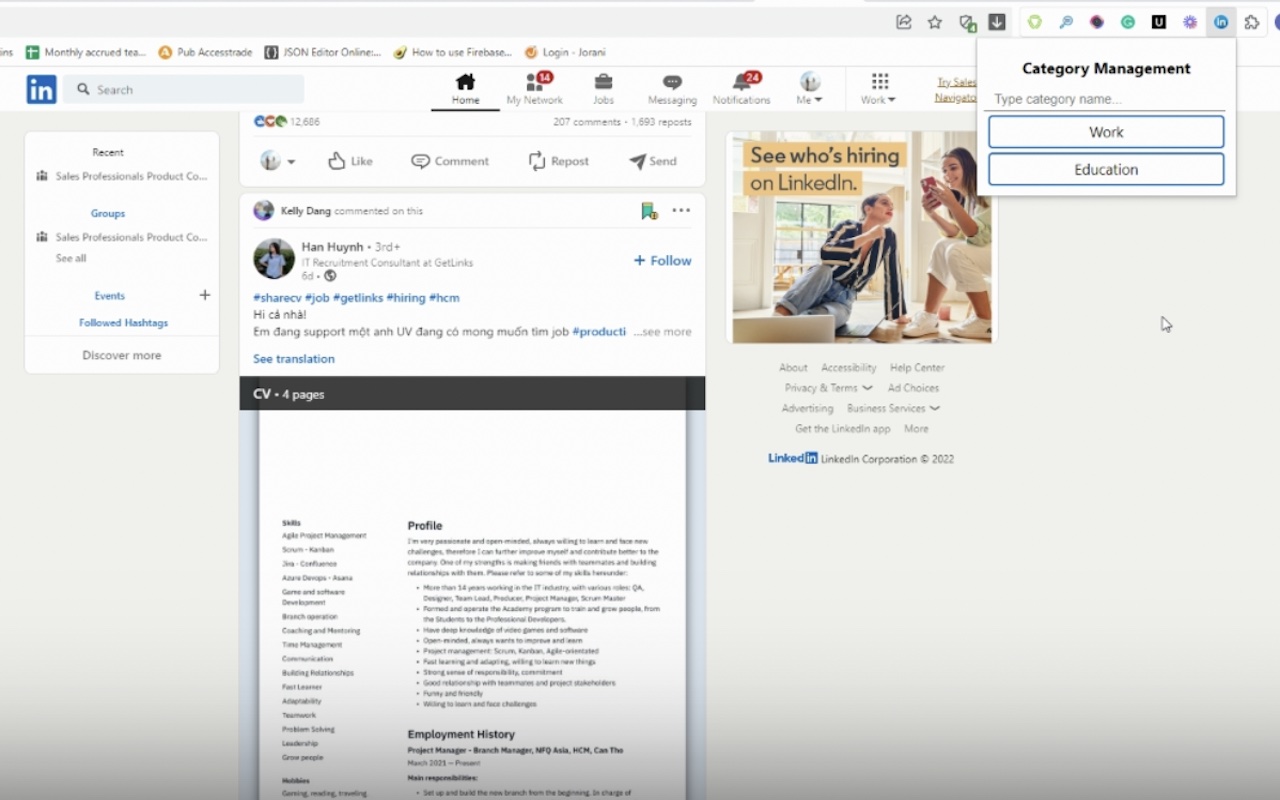Expand the post with see more

point(662,332)
